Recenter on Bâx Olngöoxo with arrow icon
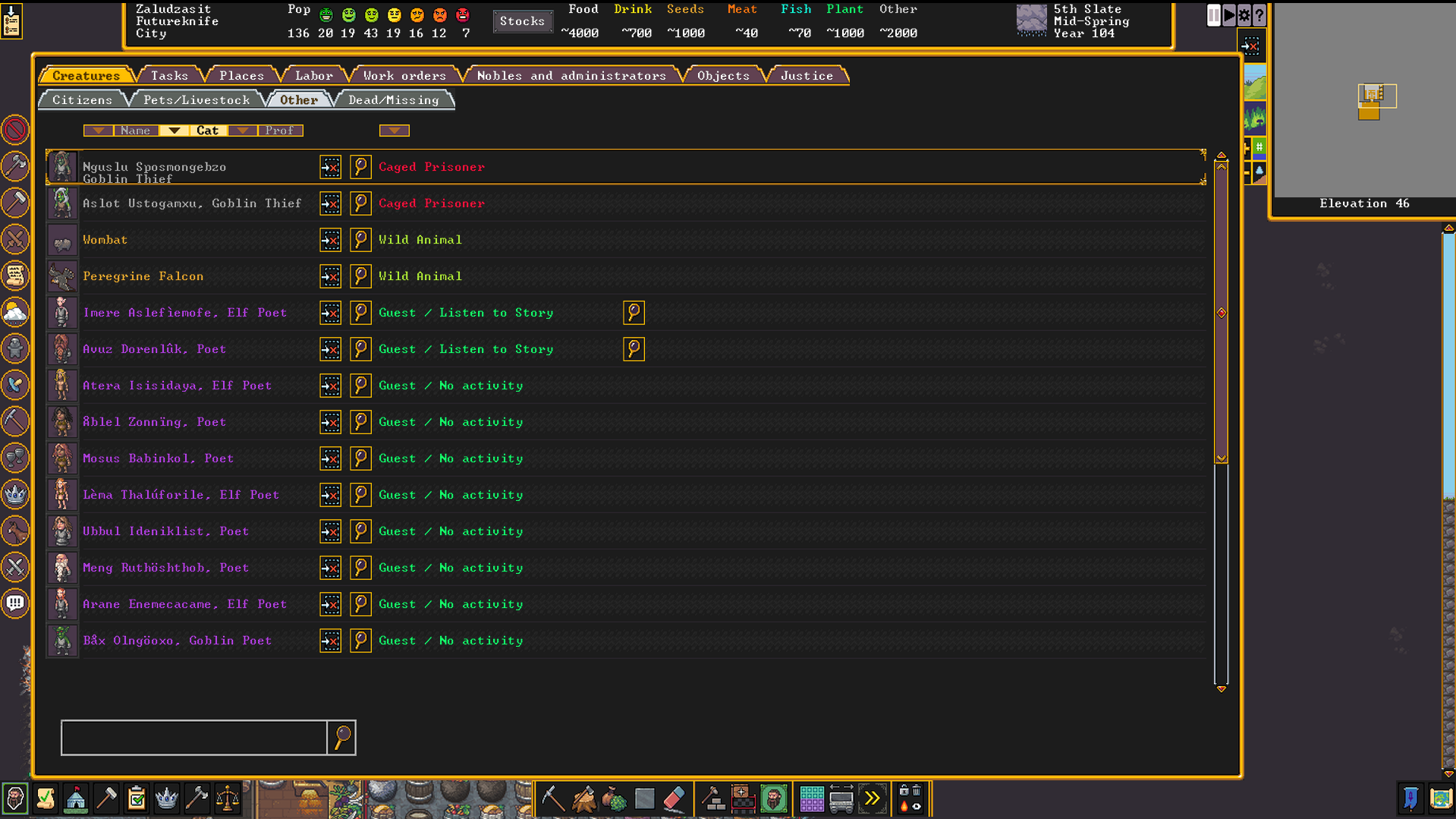 330,641
